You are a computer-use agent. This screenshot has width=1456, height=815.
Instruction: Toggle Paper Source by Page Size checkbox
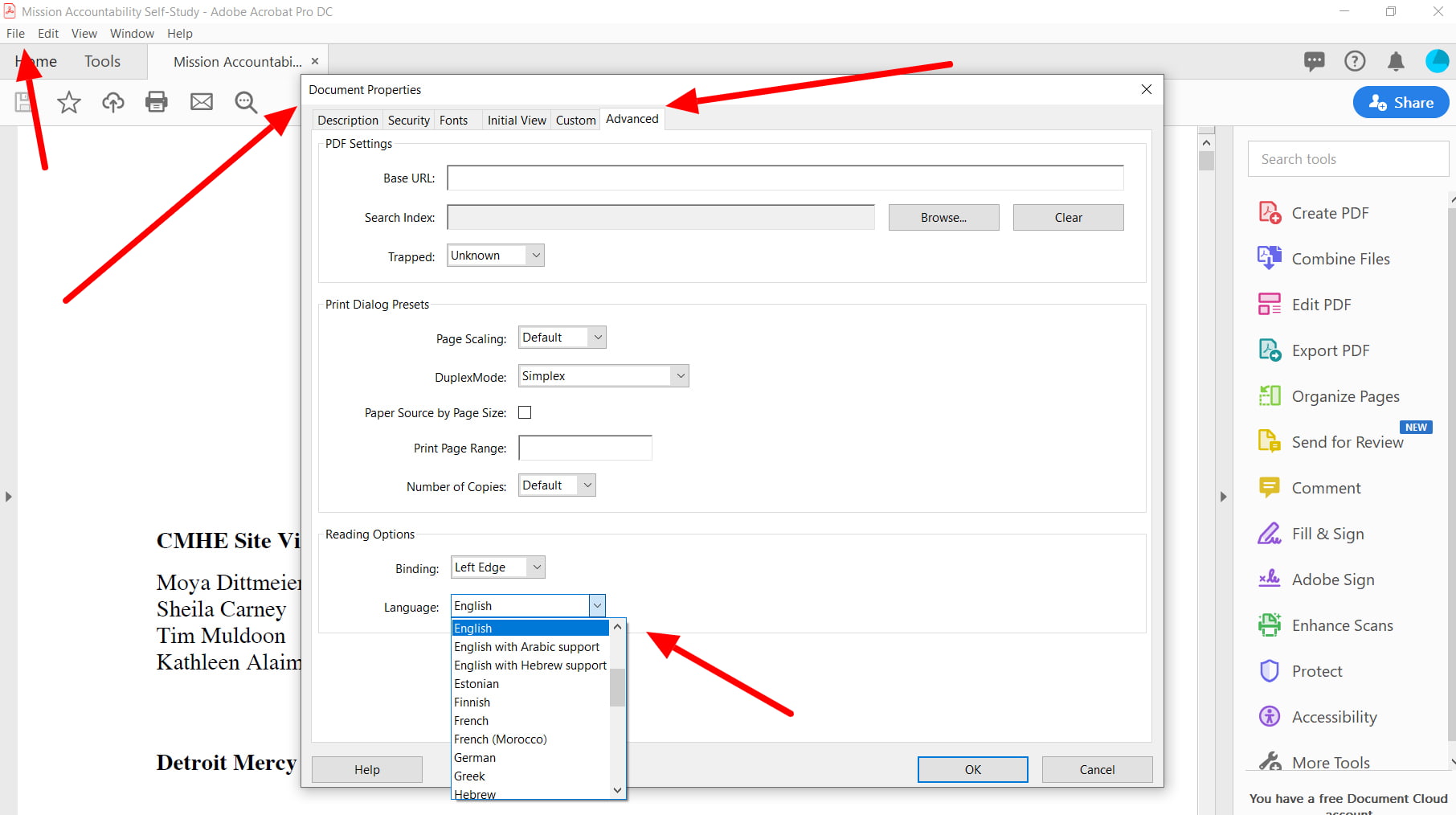pos(525,412)
